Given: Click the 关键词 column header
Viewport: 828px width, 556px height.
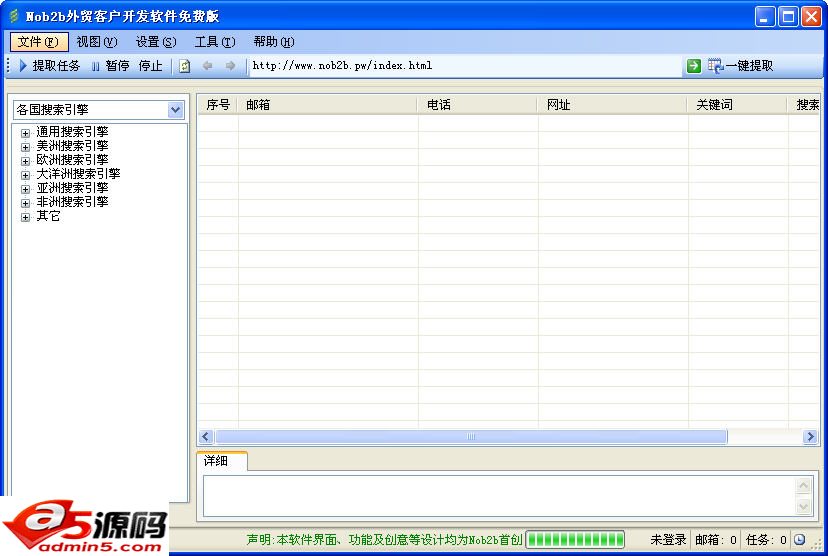Looking at the screenshot, I should tap(738, 105).
